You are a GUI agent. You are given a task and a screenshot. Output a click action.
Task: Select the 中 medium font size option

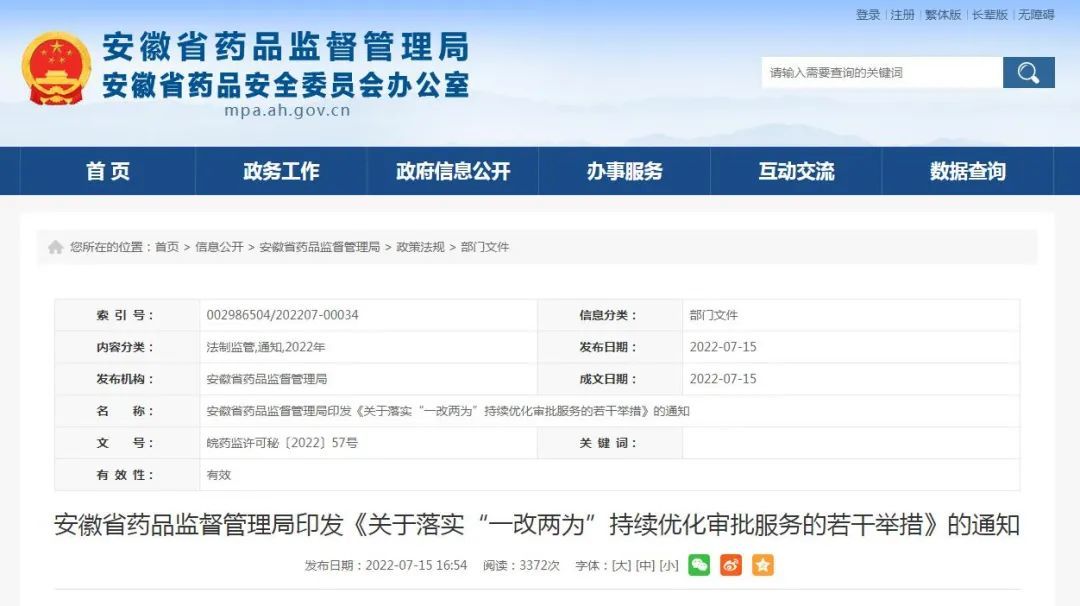tap(645, 565)
